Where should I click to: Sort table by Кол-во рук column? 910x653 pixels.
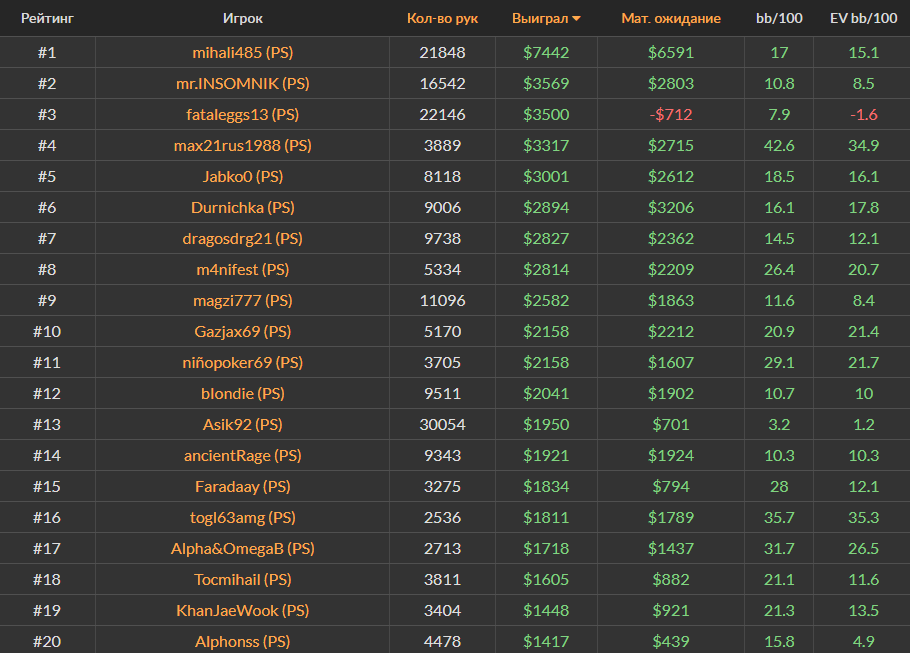442,18
